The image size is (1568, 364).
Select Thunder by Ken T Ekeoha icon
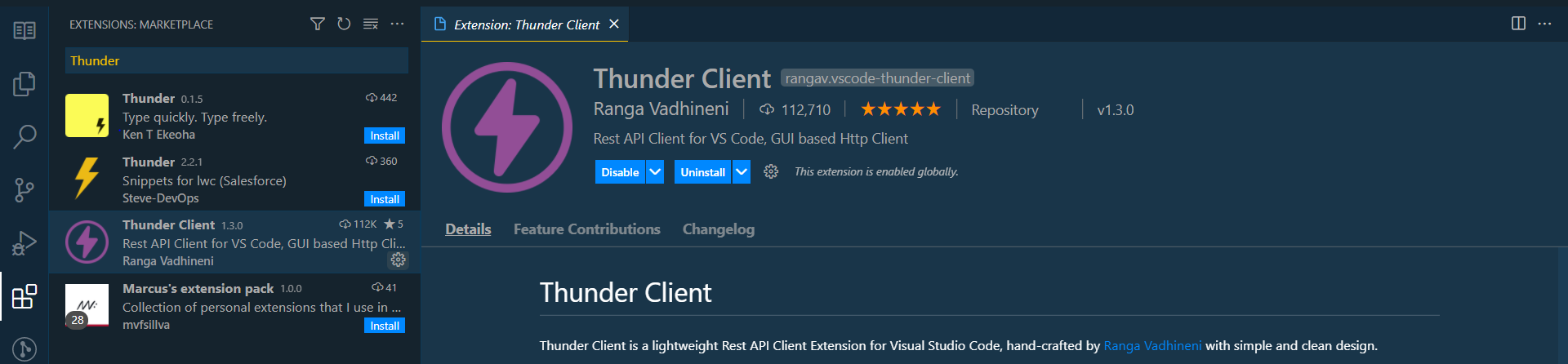click(87, 115)
